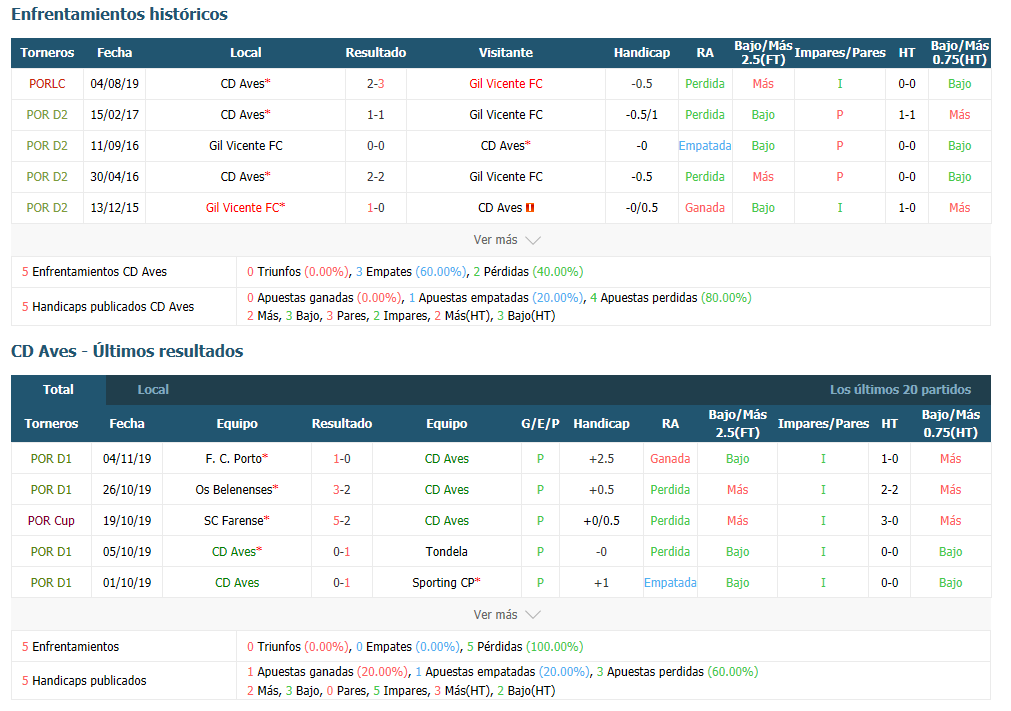Select handicap -0.5/1 in the 15/02/17 row

642,115
